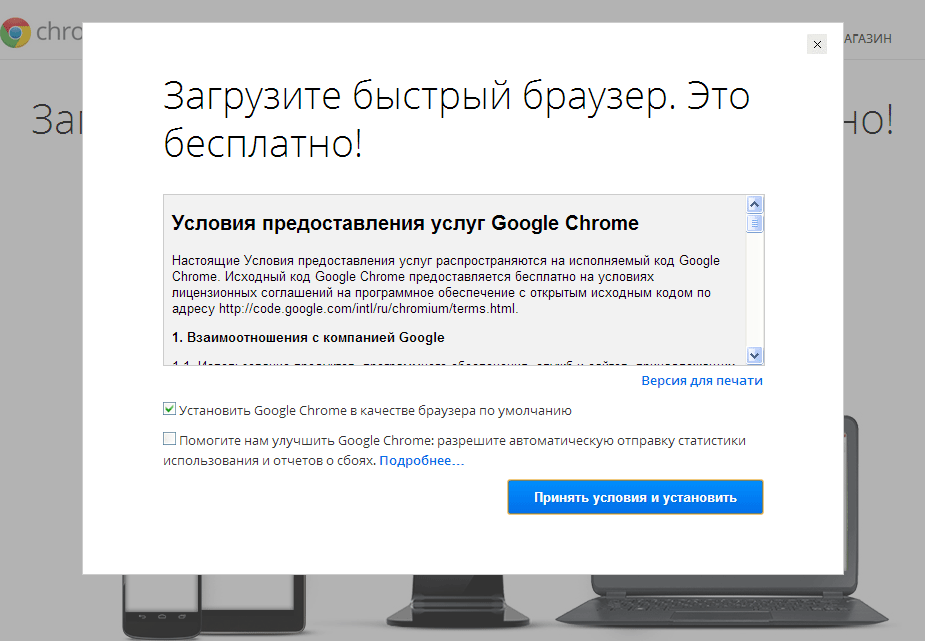
Task: Enable sending usage statistics and crash reports
Action: 169,439
